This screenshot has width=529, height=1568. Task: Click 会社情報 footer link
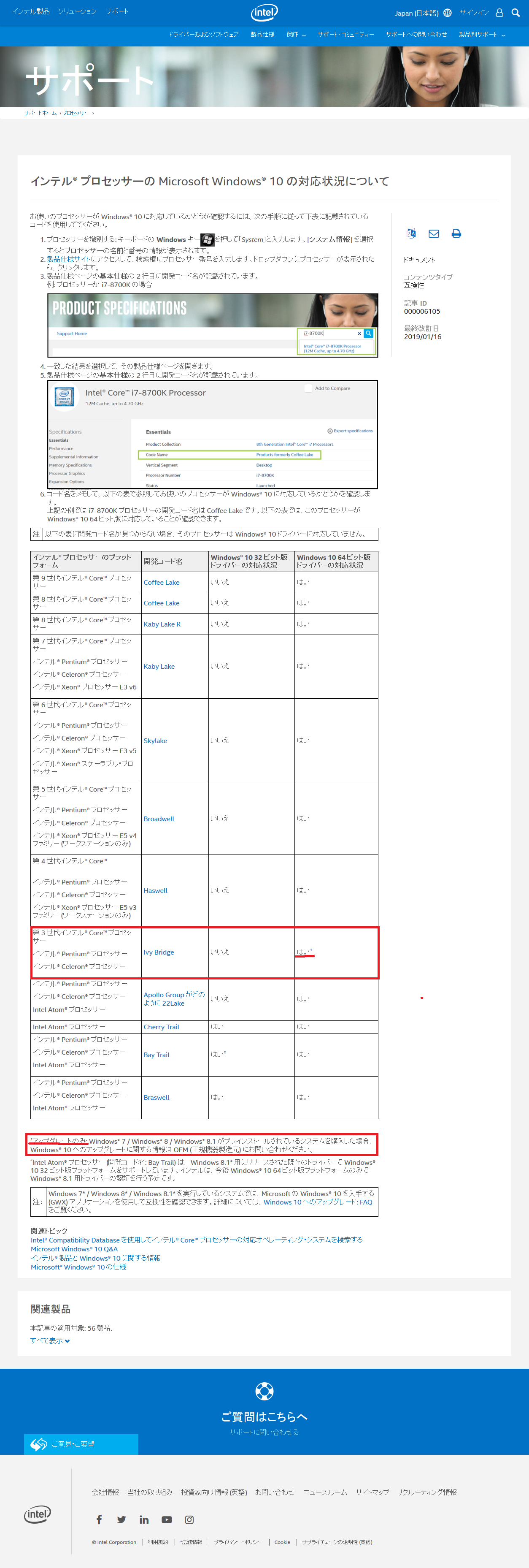pyautogui.click(x=105, y=1492)
